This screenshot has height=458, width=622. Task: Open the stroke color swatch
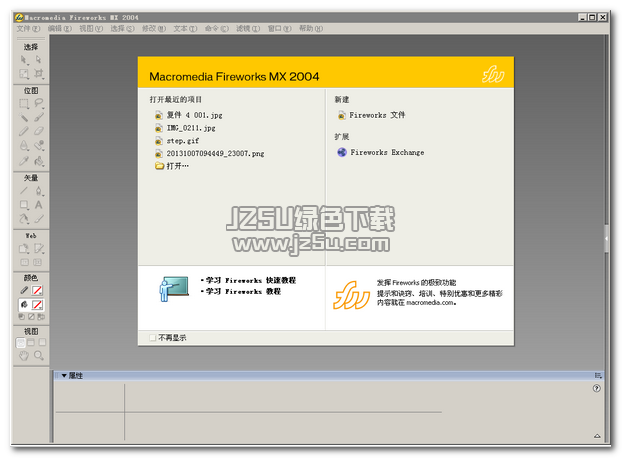[38, 290]
